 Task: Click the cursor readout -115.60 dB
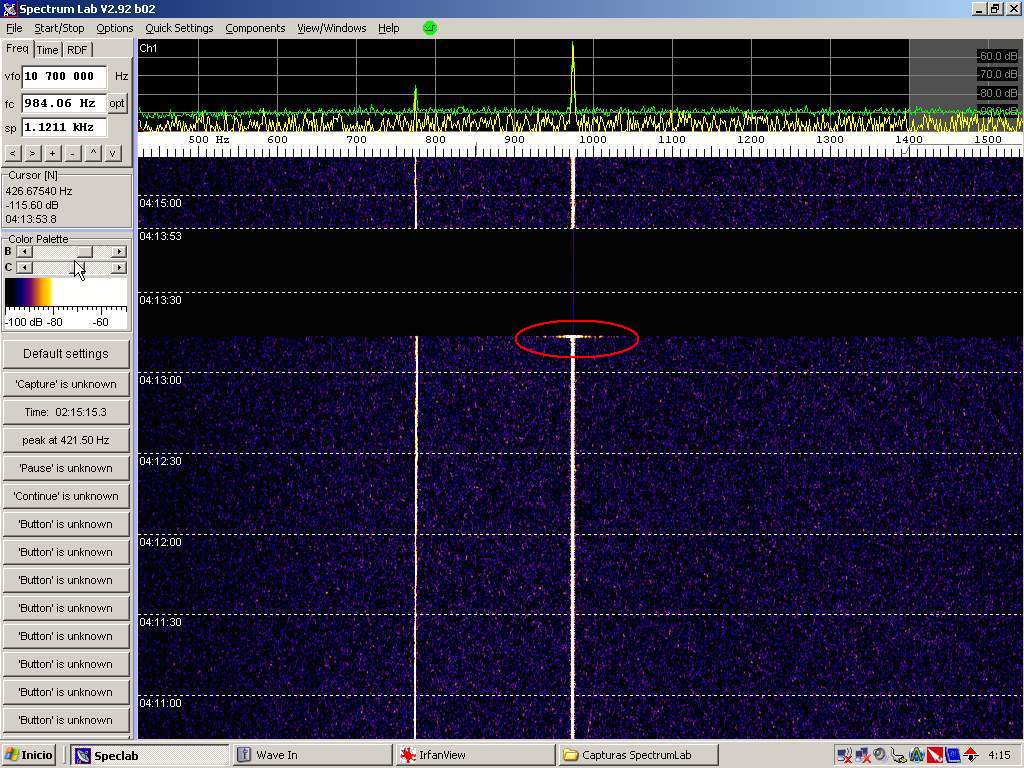pyautogui.click(x=32, y=205)
